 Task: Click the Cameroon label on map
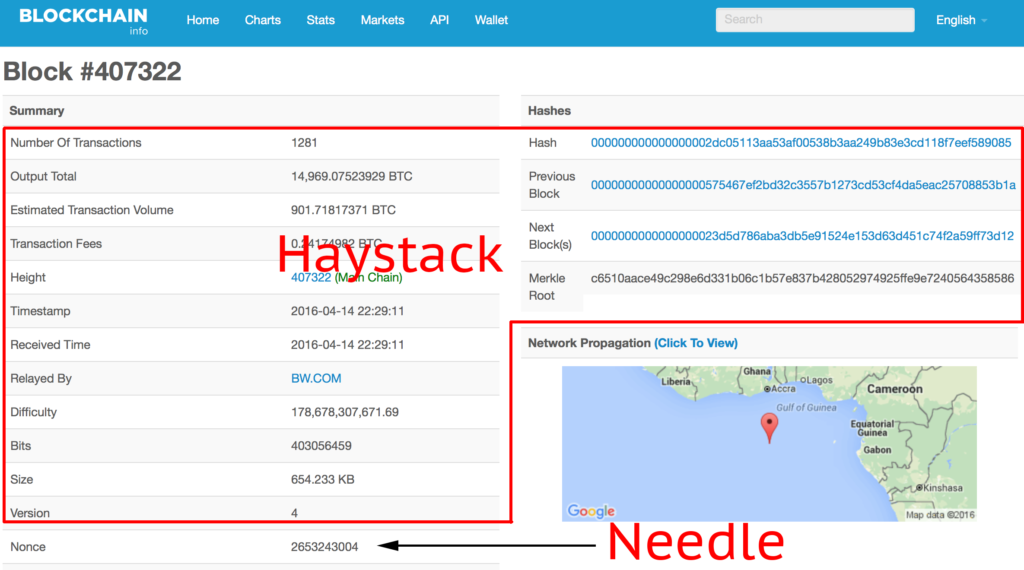895,389
